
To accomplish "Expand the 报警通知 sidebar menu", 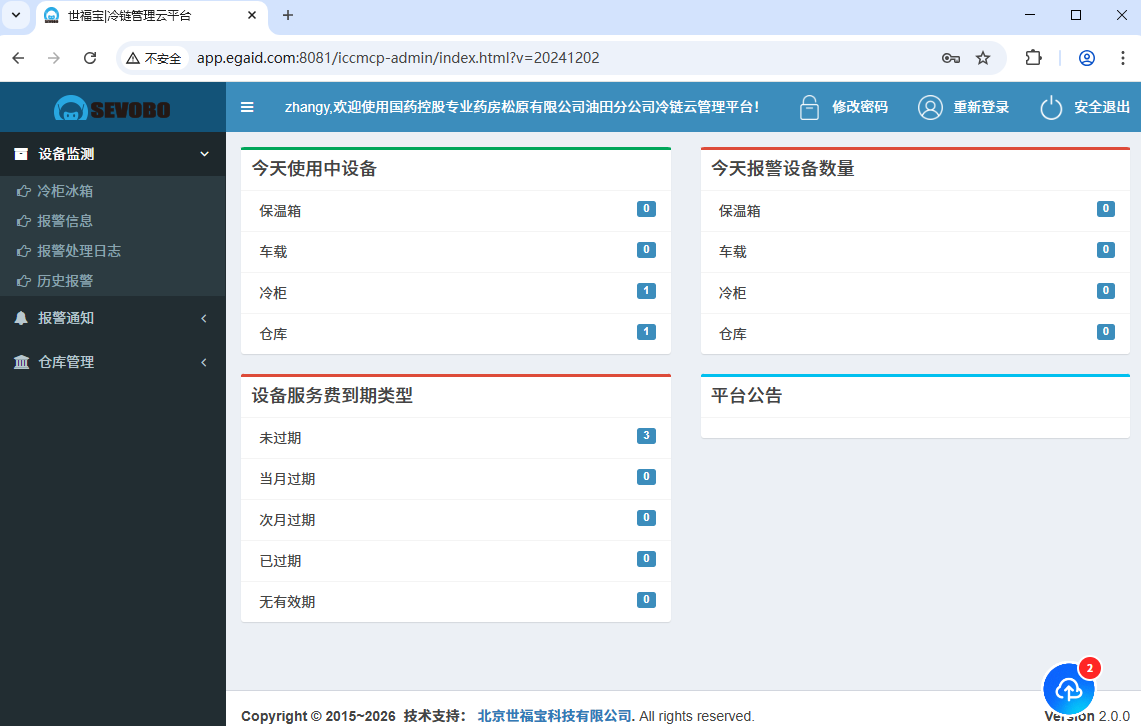I will 112,318.
